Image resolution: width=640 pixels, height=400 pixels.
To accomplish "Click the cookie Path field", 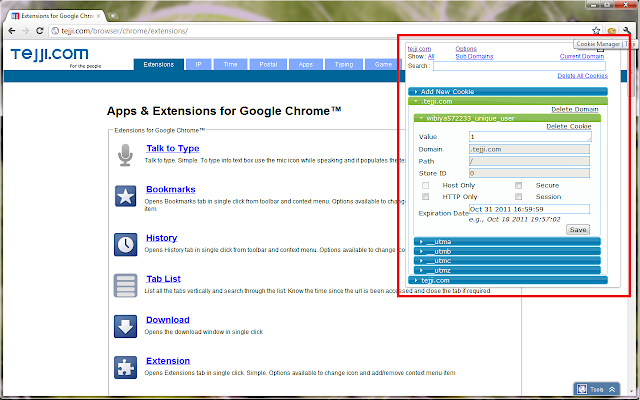I will coord(529,161).
